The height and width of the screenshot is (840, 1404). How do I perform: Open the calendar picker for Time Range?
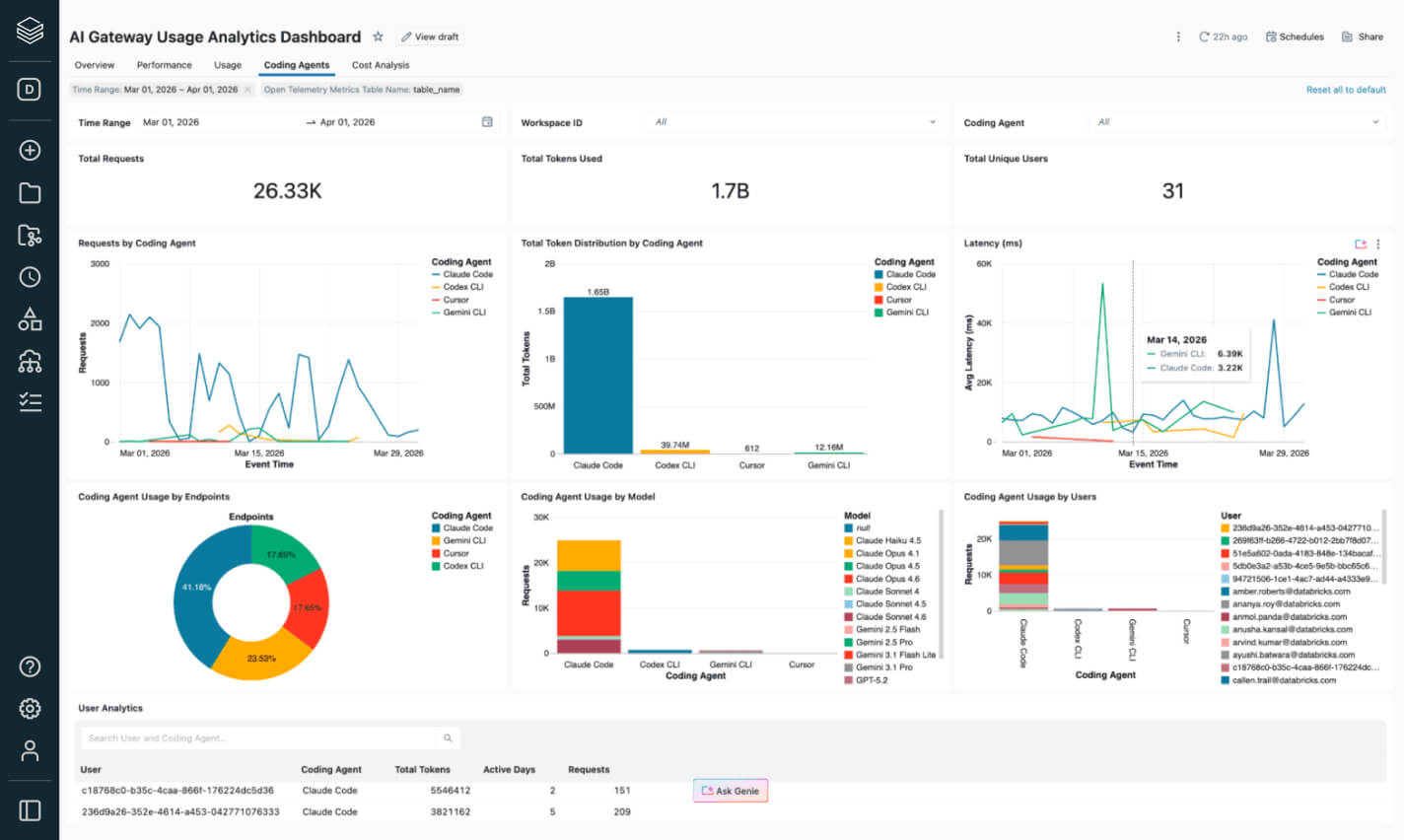coord(487,122)
